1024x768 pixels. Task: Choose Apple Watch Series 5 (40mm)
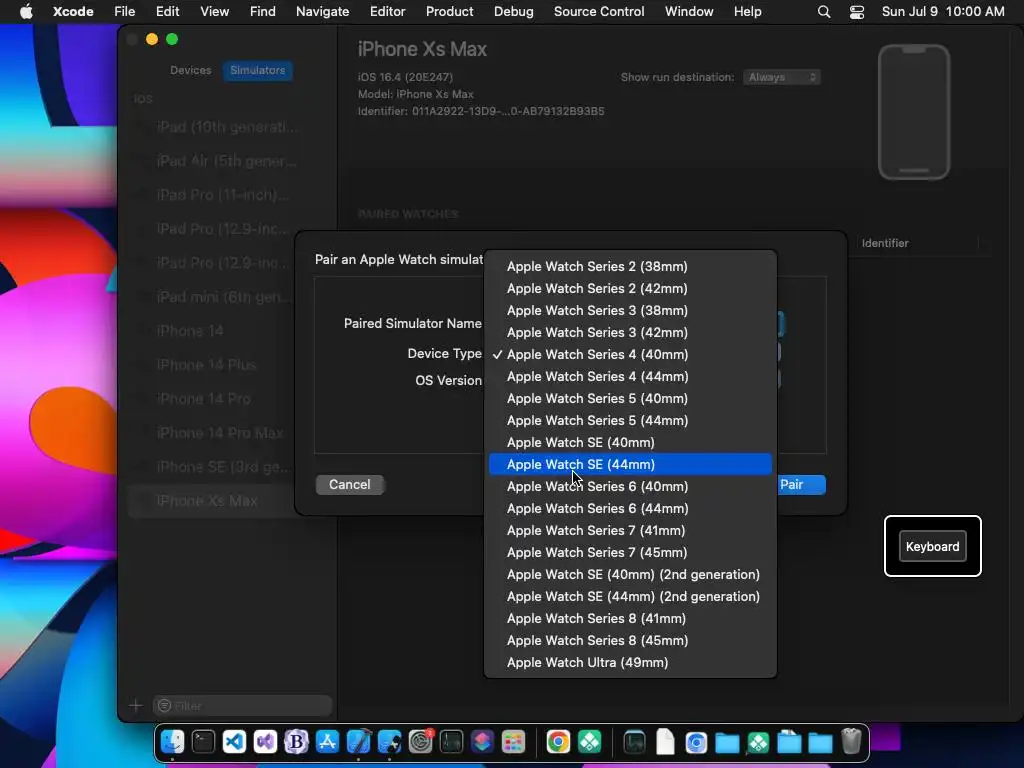(630, 398)
